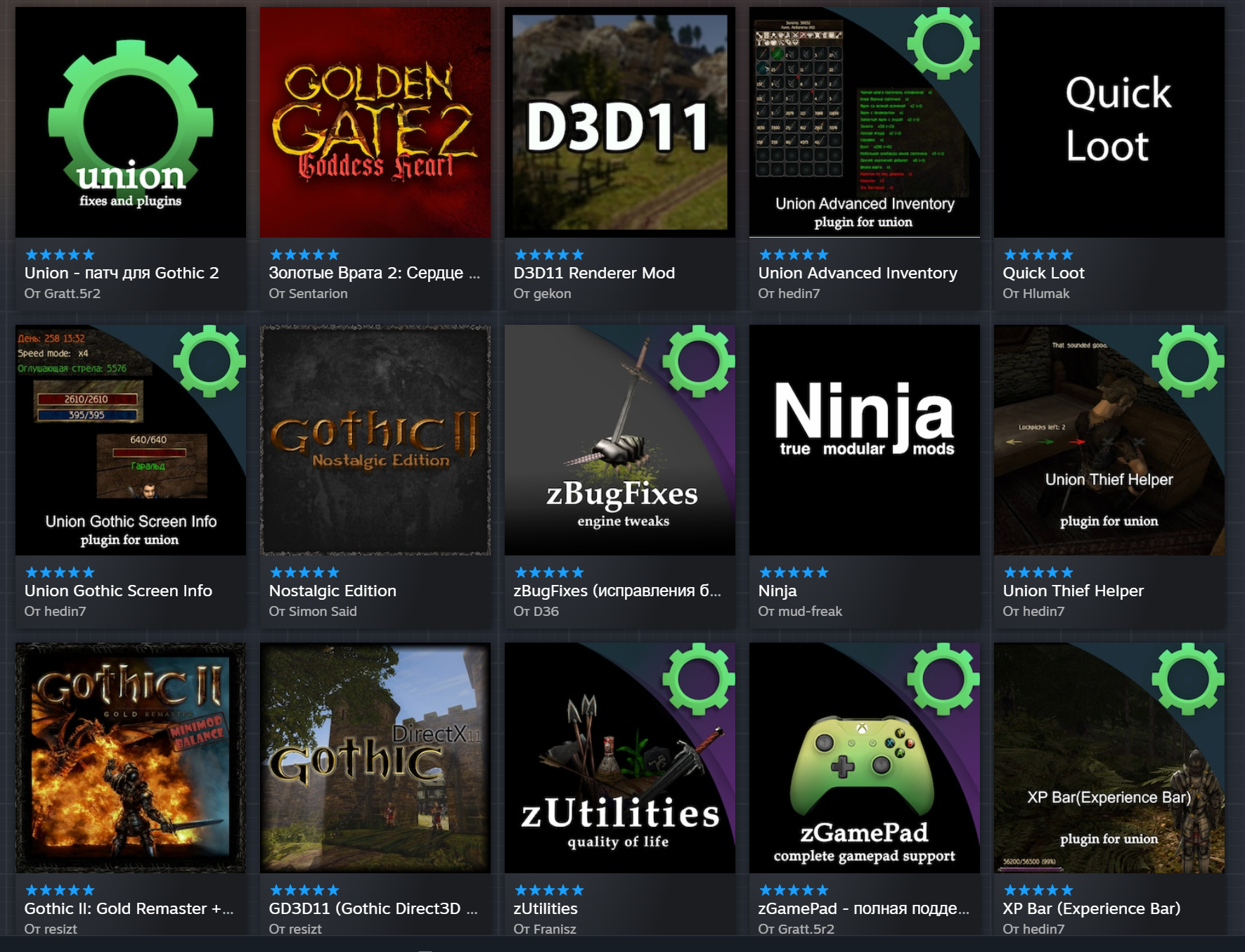Open the Gothic DirectX11 preview image

click(375, 758)
